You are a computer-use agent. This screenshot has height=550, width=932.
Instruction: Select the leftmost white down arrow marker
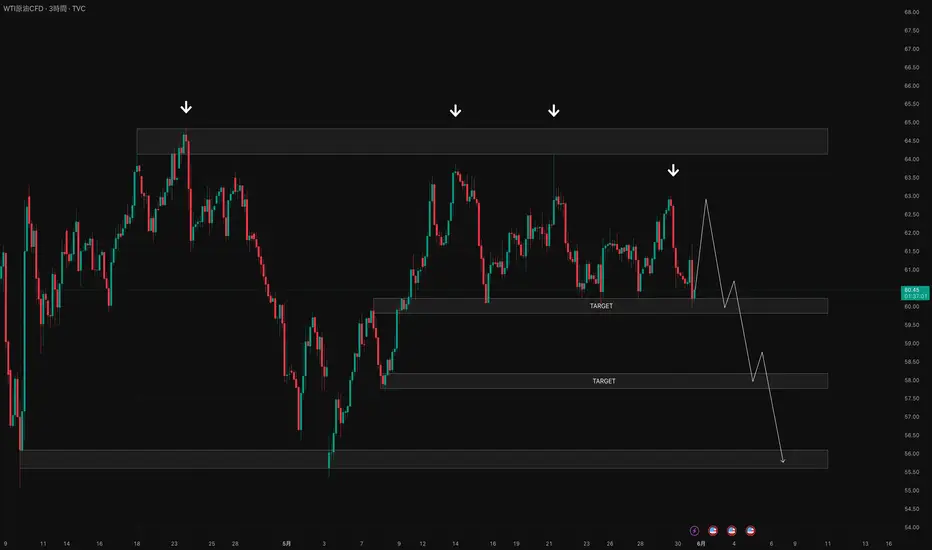[x=186, y=107]
